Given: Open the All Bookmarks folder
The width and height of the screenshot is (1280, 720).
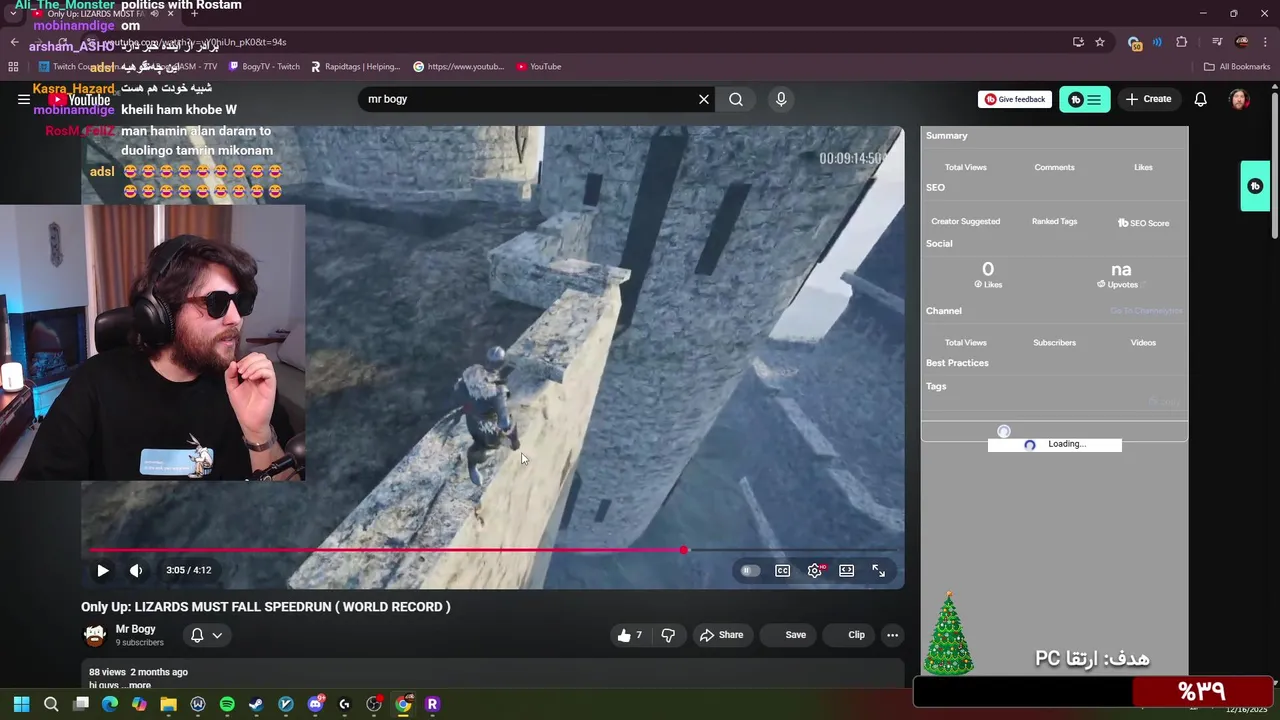Looking at the screenshot, I should point(1237,67).
